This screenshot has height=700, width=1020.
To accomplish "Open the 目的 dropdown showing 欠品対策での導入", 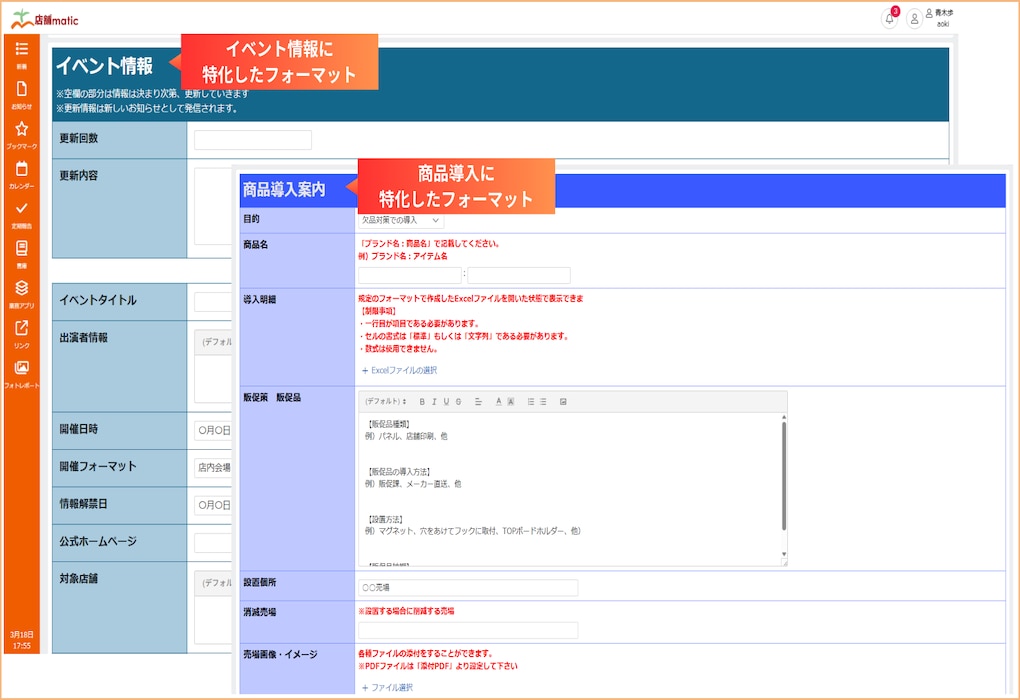I will (x=400, y=220).
